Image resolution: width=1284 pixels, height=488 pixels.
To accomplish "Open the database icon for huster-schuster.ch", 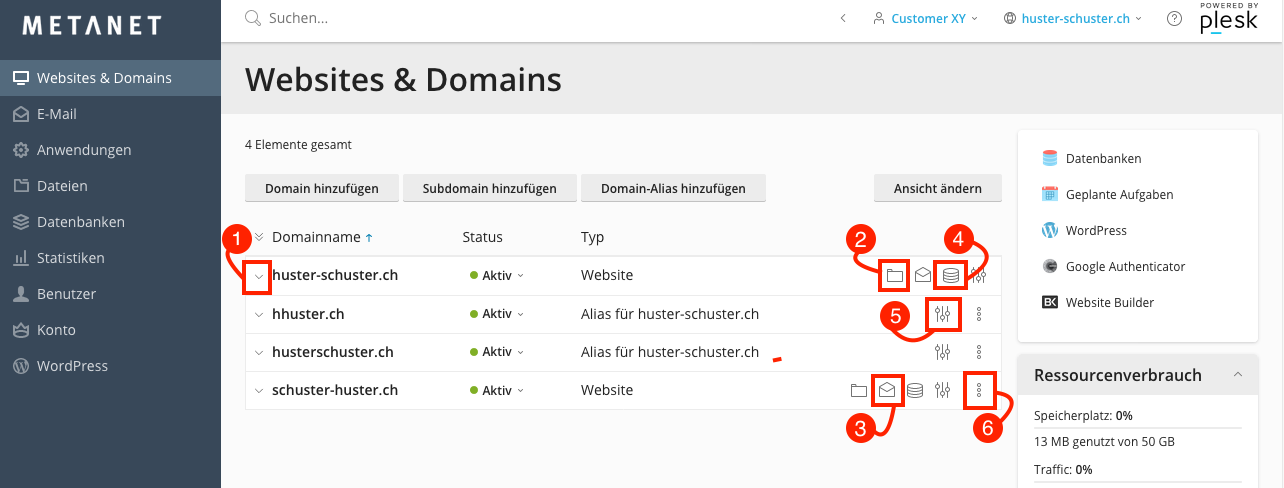I will pyautogui.click(x=951, y=275).
